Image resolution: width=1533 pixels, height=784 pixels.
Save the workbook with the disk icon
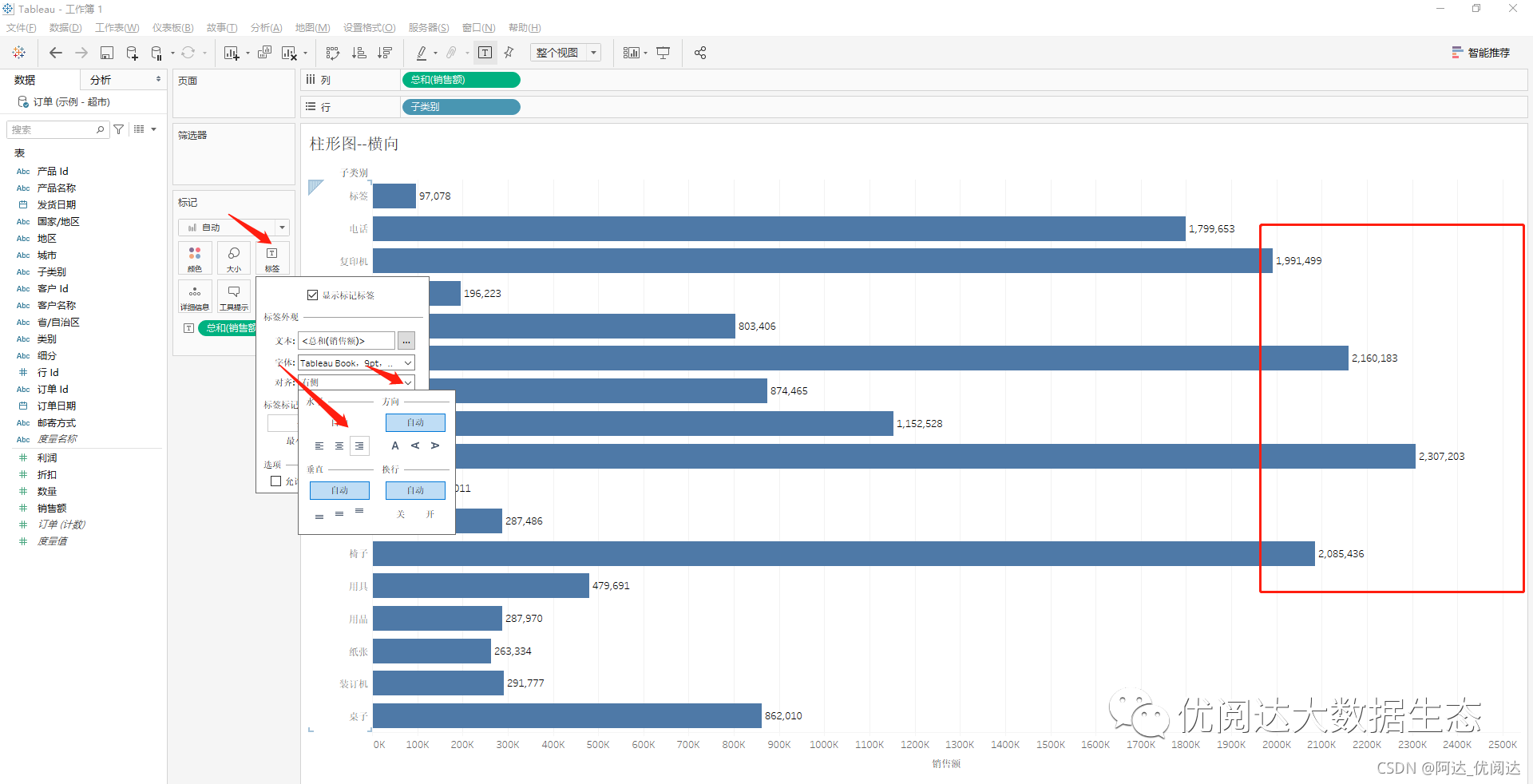[107, 53]
